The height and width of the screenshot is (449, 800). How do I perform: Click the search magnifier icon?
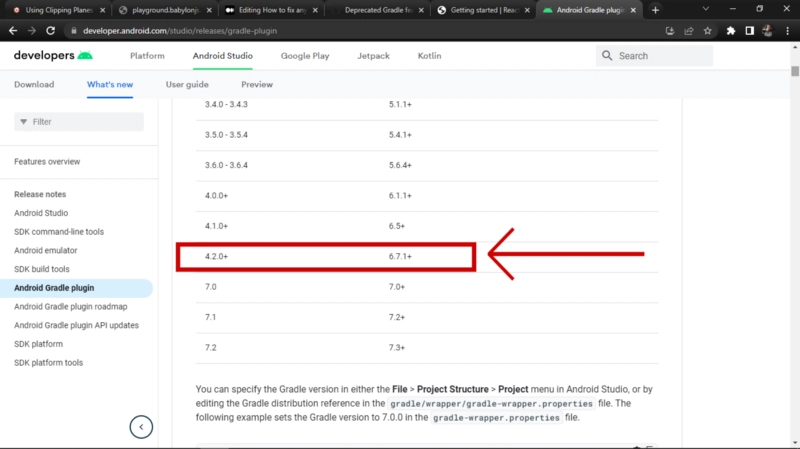click(x=607, y=56)
